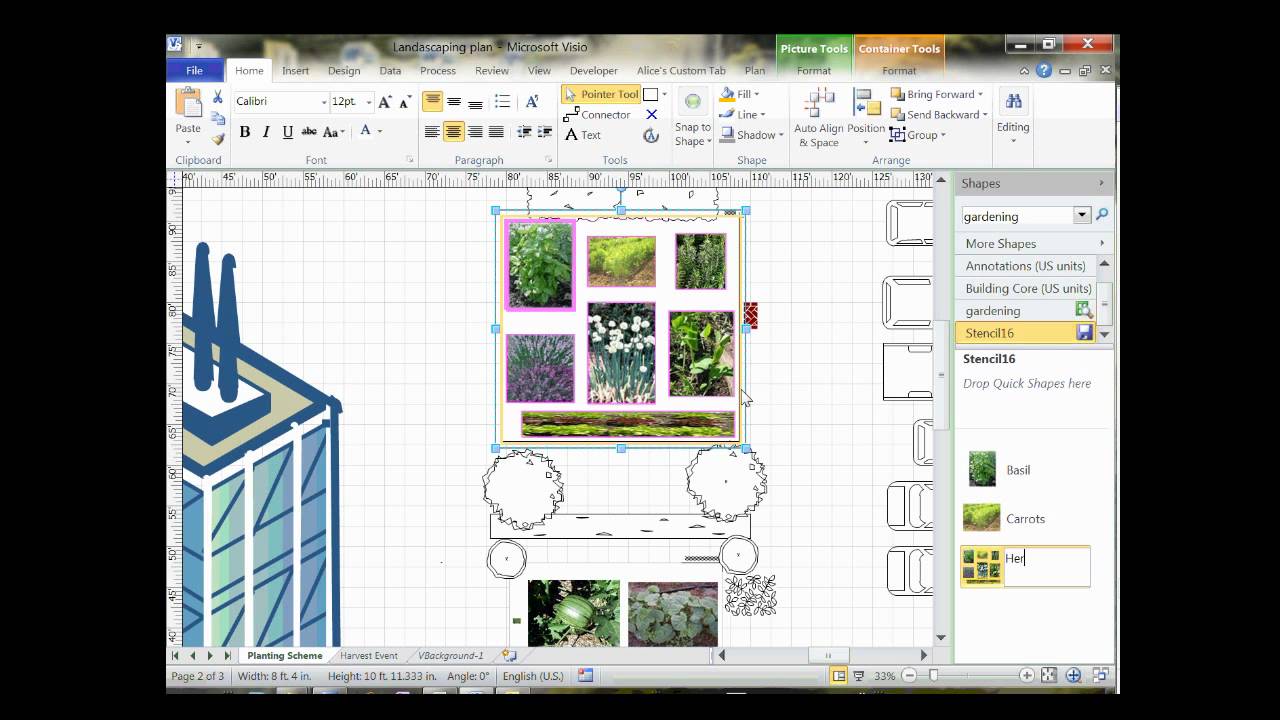This screenshot has height=720, width=1280.
Task: Decrease font size with Shrink Font
Action: tap(405, 102)
